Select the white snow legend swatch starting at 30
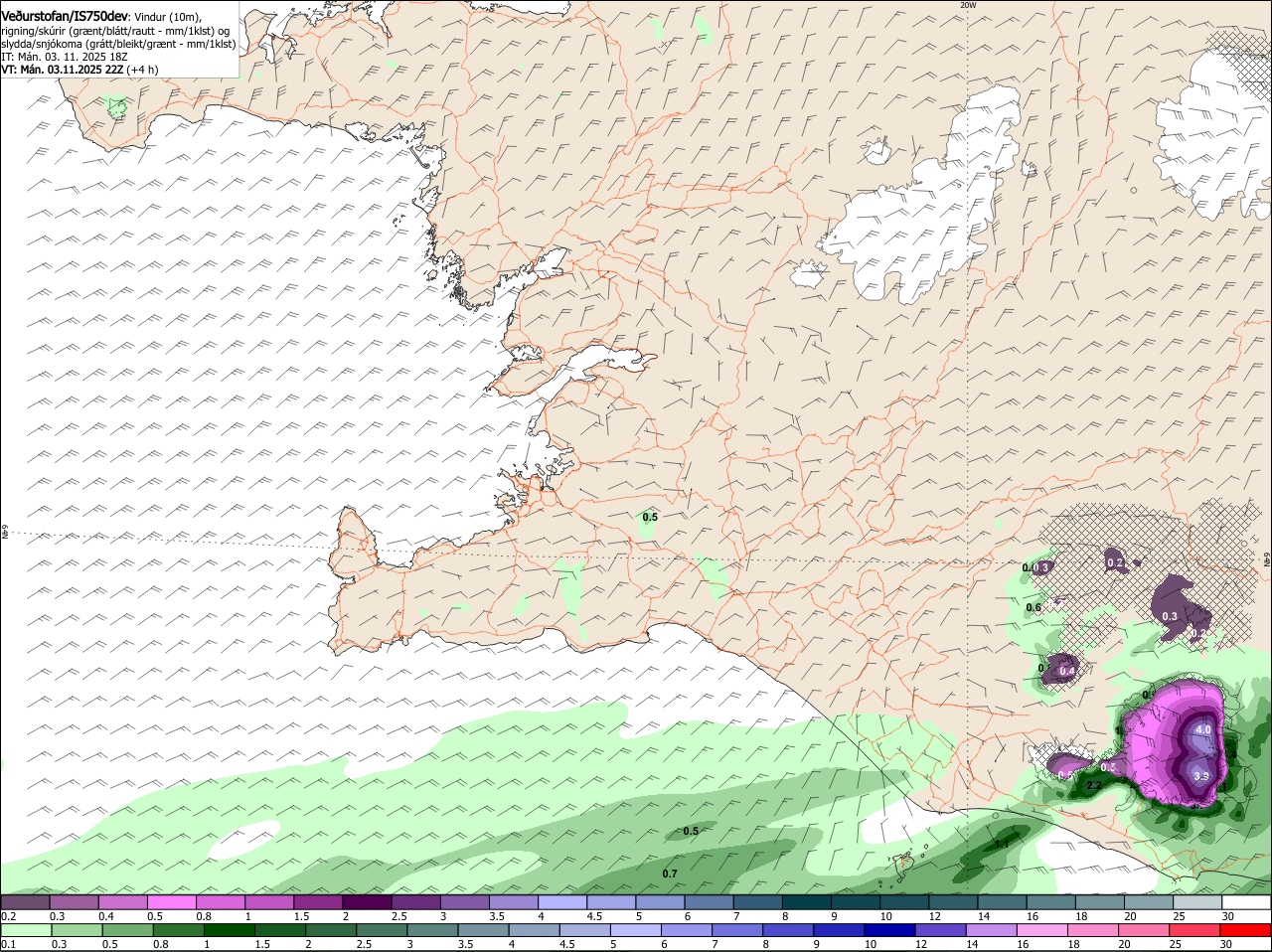Screen dimensions: 1272x952 1245,902
